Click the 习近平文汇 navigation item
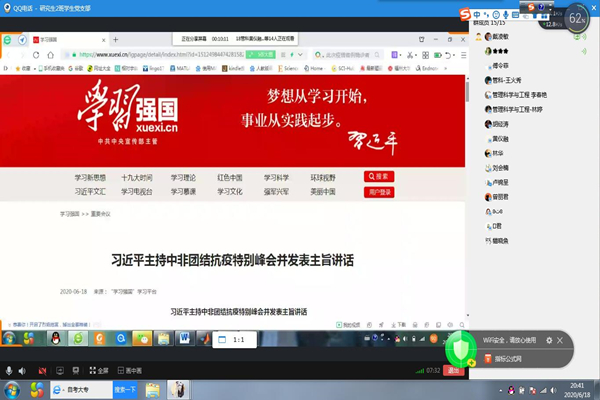The height and width of the screenshot is (400, 600). click(x=90, y=191)
